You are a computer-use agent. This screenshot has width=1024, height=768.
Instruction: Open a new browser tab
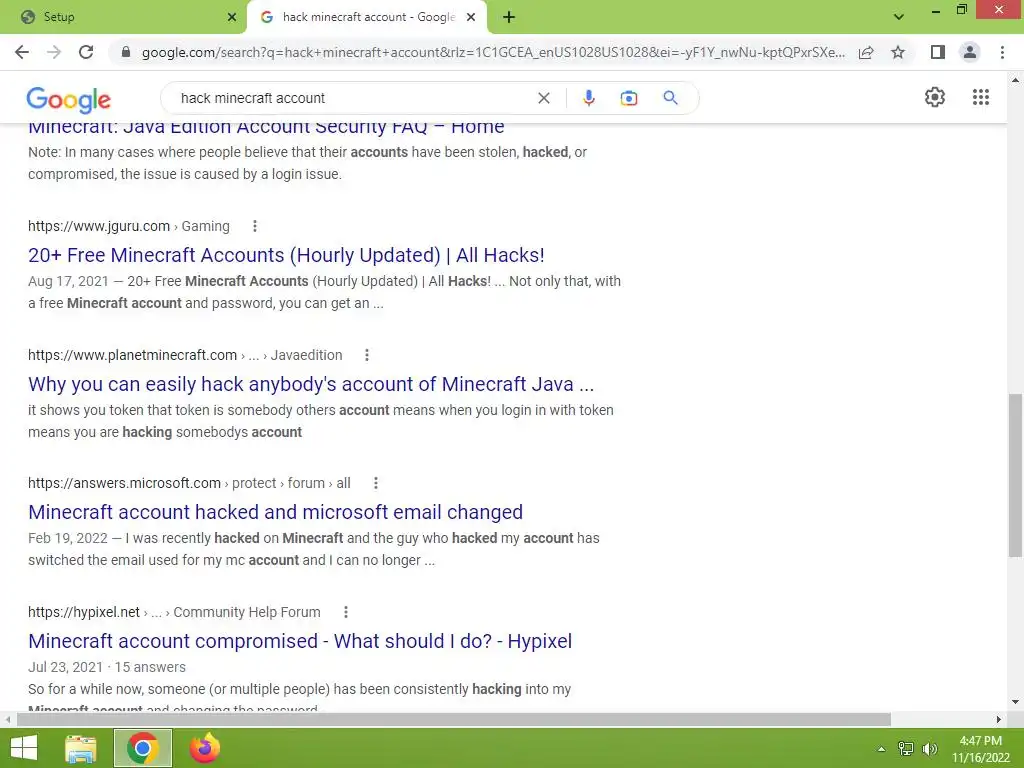click(x=509, y=17)
